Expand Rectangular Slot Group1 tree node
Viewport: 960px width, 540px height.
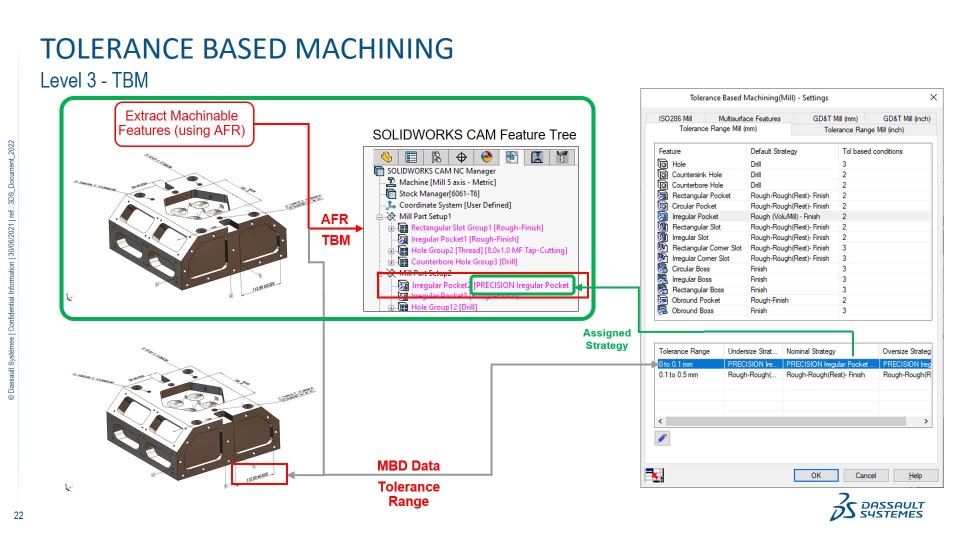click(x=391, y=228)
